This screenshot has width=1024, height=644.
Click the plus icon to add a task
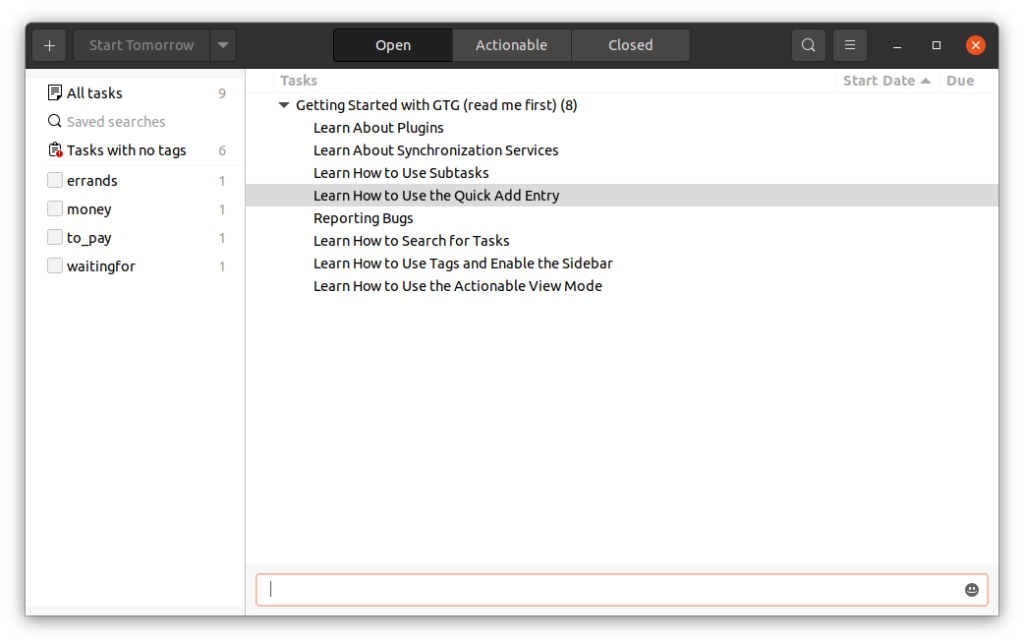click(x=49, y=45)
